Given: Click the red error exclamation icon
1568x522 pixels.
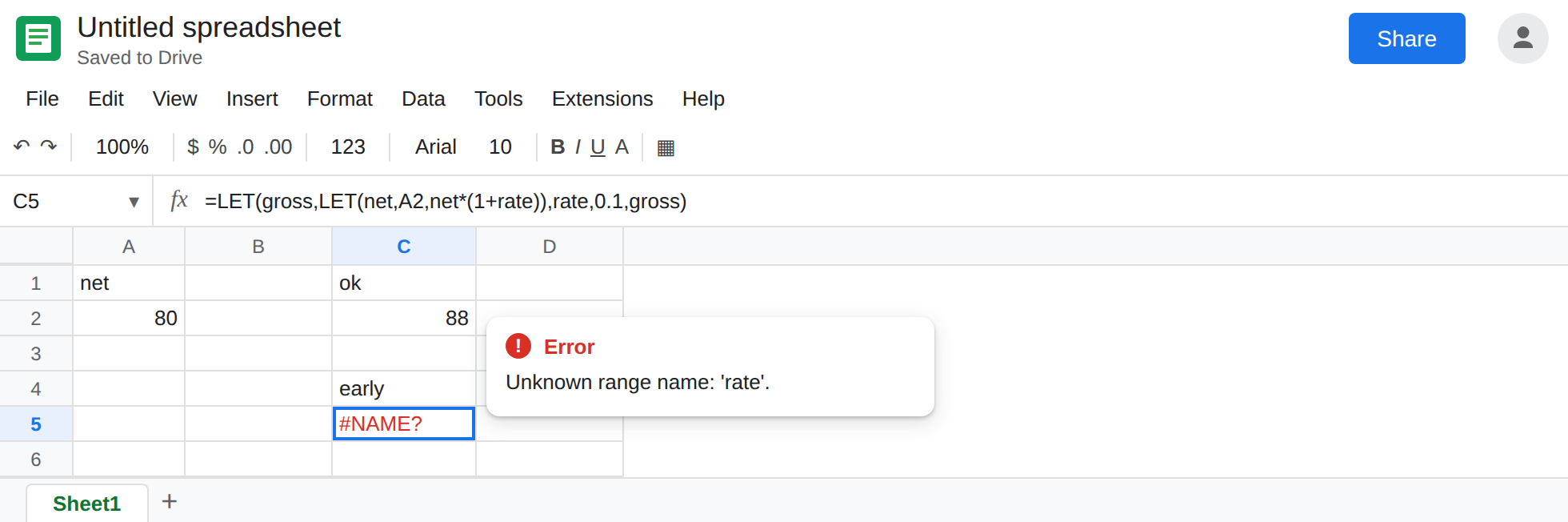Looking at the screenshot, I should point(518,346).
